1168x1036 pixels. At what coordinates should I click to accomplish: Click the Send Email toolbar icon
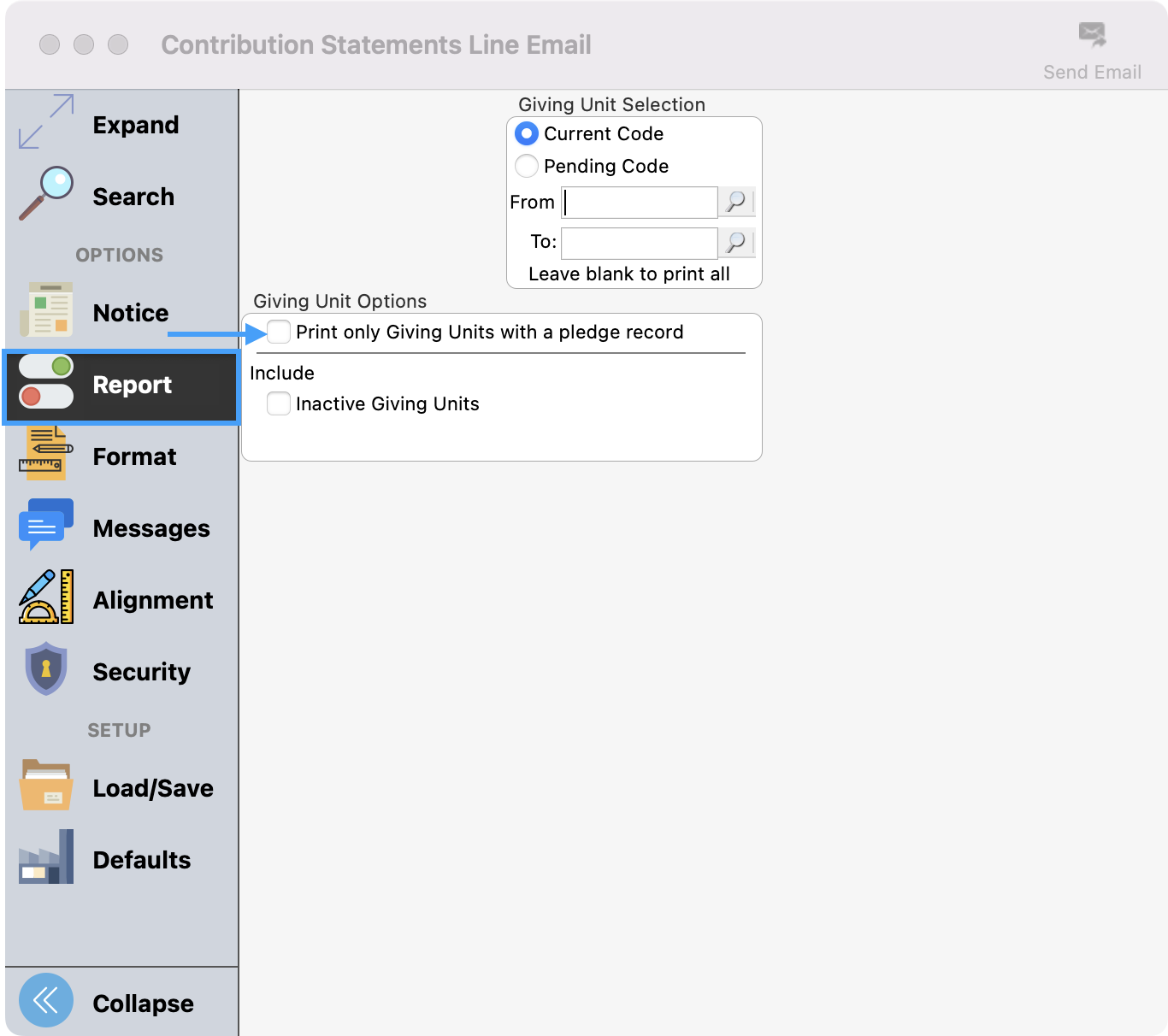1092,36
